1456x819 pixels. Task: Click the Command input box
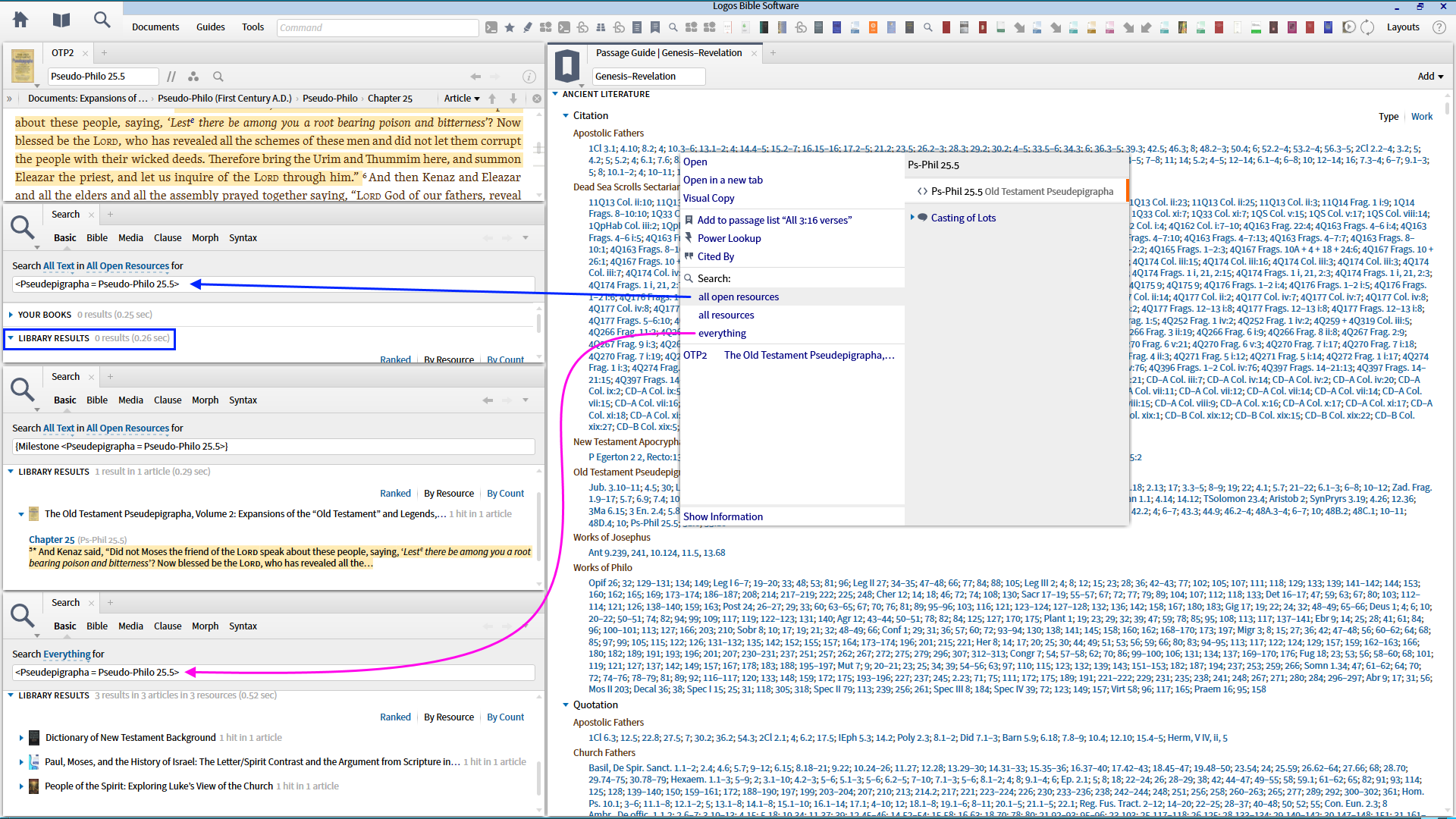click(377, 28)
